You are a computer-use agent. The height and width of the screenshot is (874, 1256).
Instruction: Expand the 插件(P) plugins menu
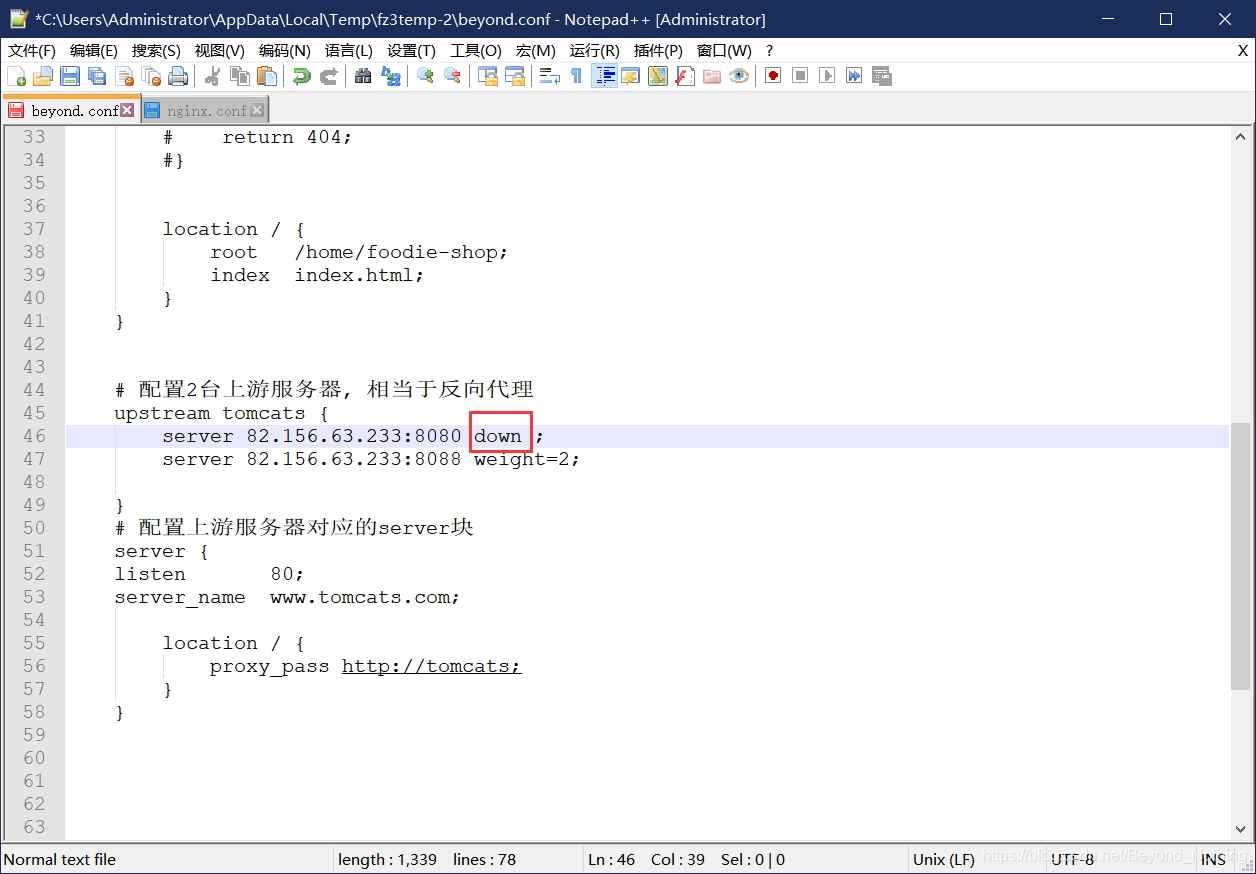658,50
